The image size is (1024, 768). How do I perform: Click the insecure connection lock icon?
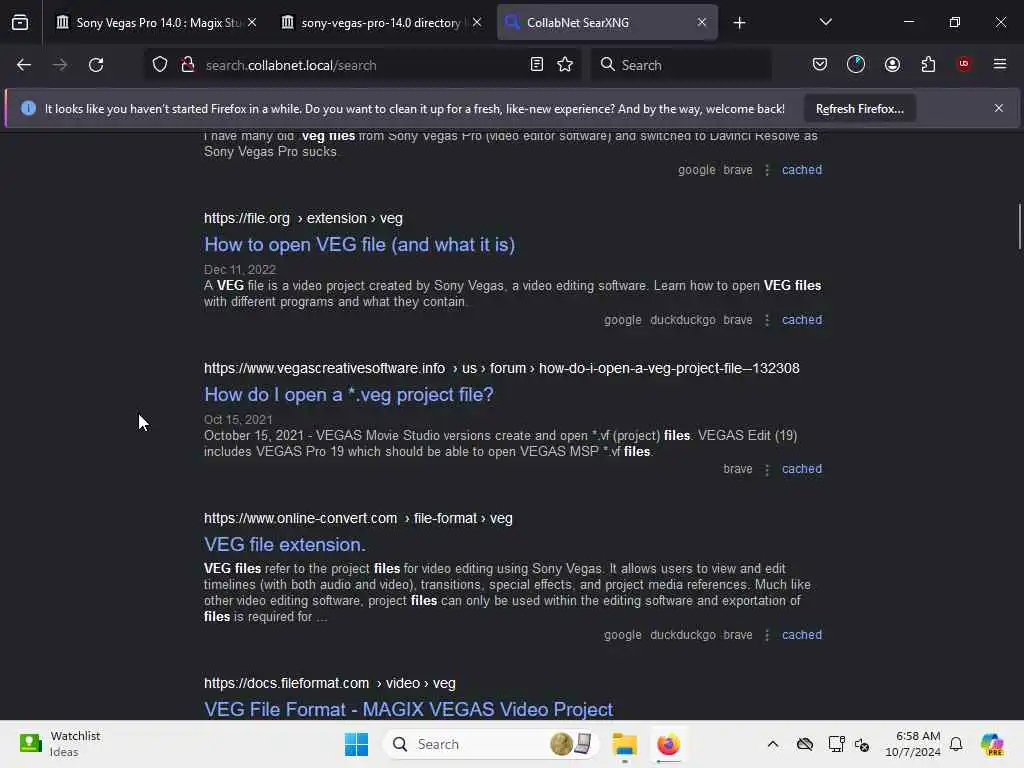point(188,65)
